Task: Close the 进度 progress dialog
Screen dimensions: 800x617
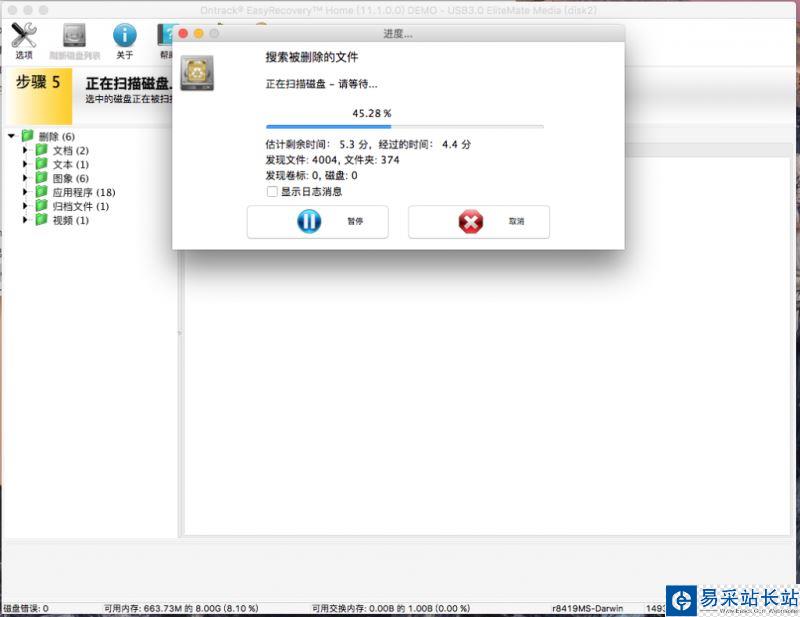Action: (183, 34)
